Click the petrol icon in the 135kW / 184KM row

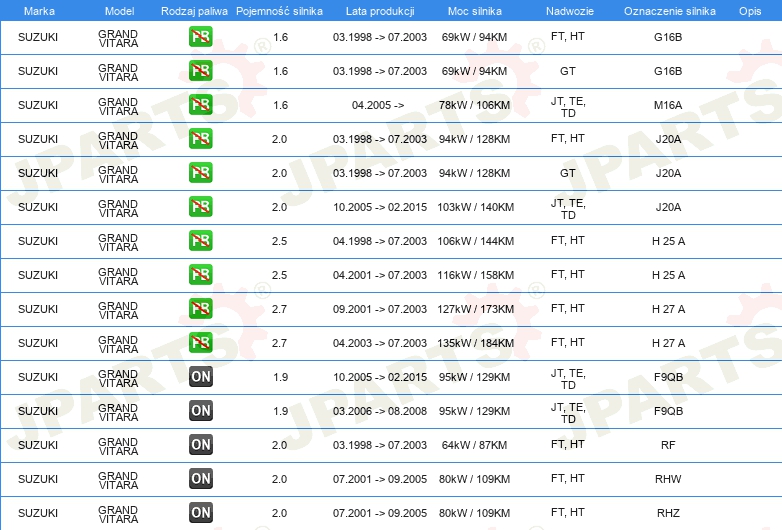(x=200, y=342)
